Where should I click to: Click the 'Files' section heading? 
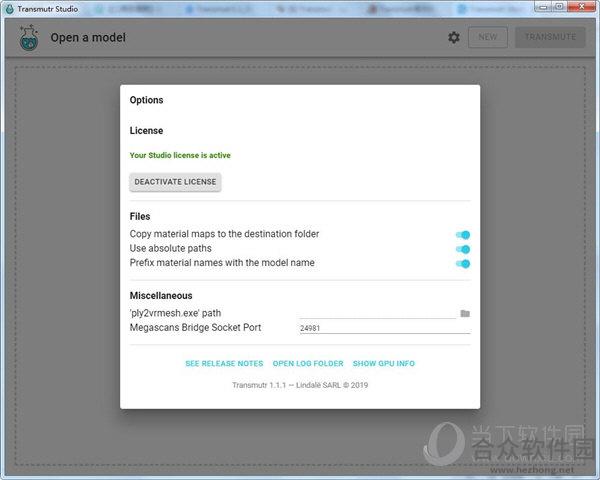140,216
